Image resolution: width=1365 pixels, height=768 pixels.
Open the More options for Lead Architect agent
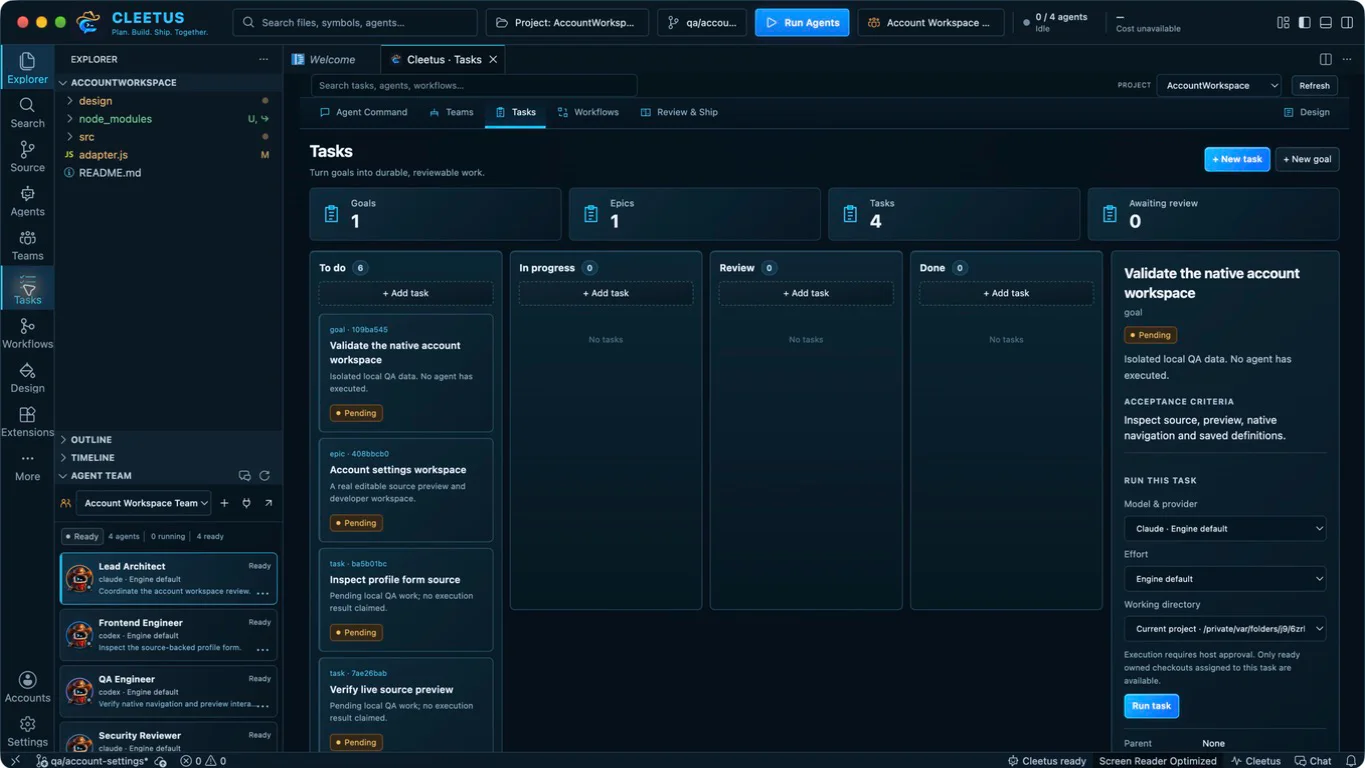pos(263,592)
